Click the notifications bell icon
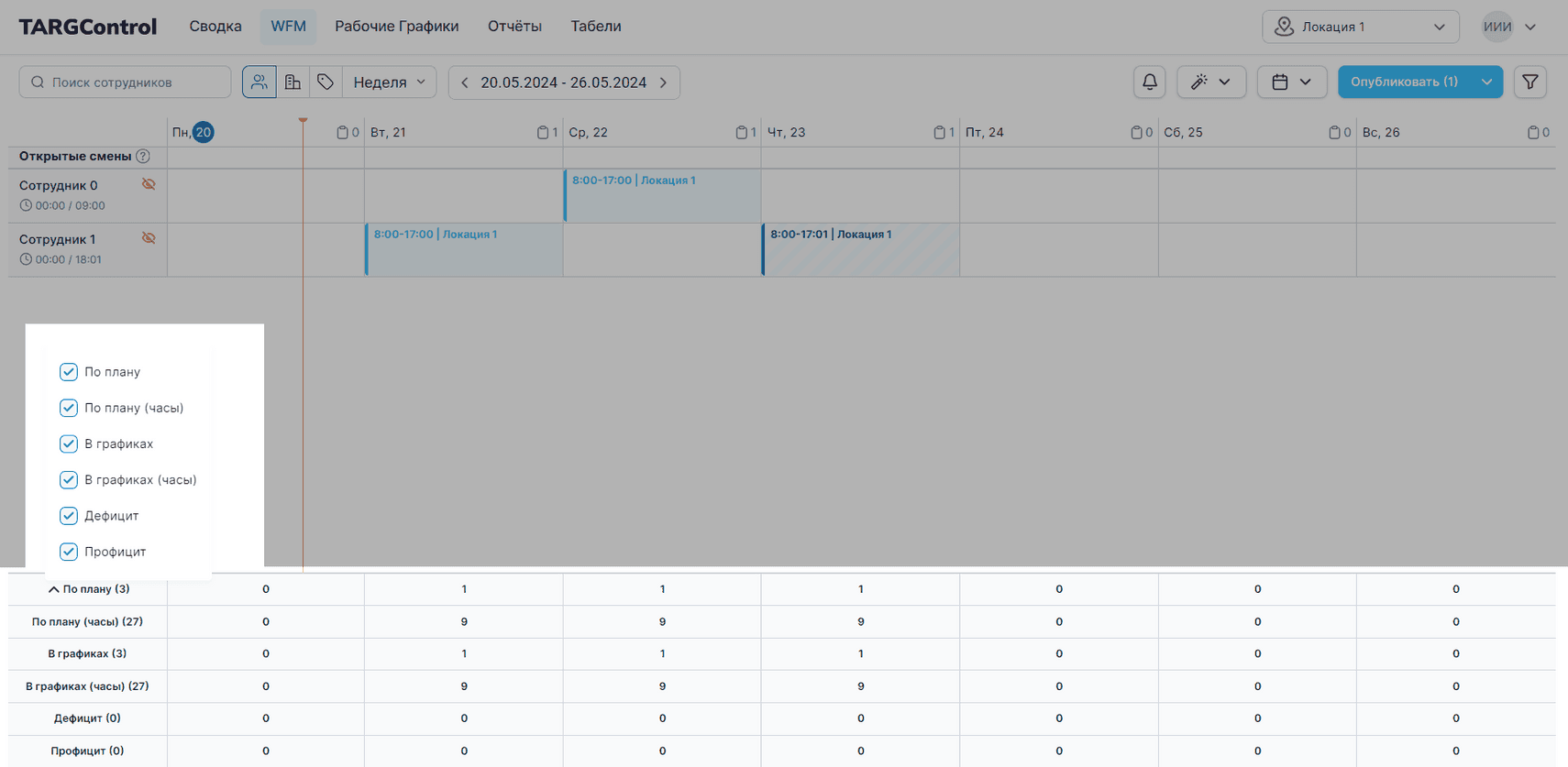 1149,82
